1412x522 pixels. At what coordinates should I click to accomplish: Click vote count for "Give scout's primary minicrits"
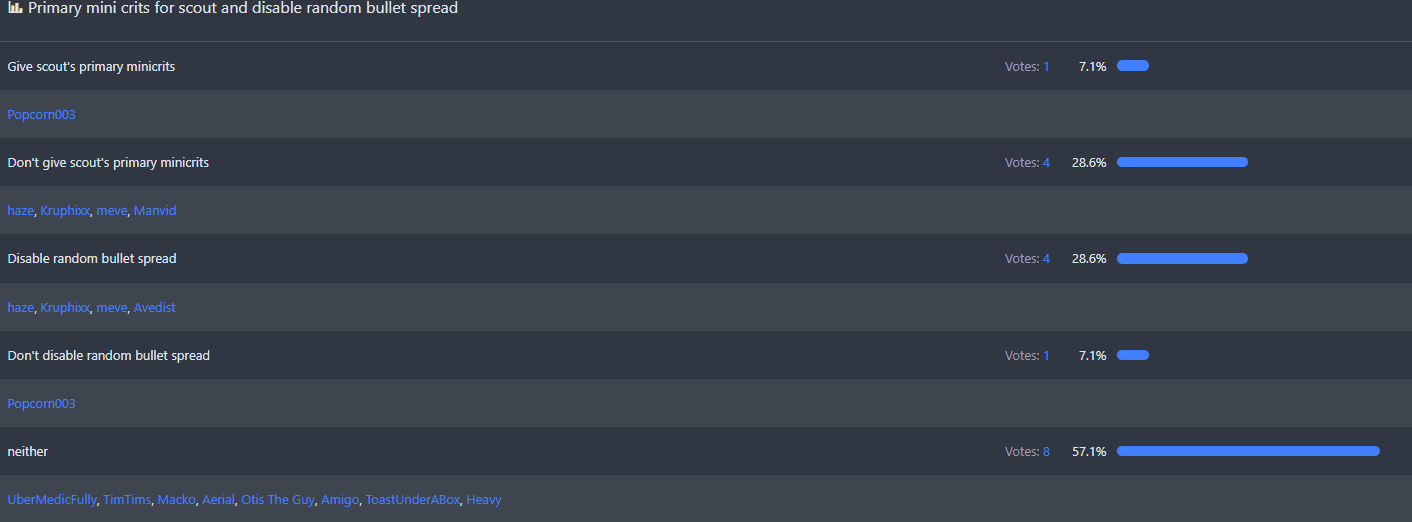pyautogui.click(x=1046, y=67)
